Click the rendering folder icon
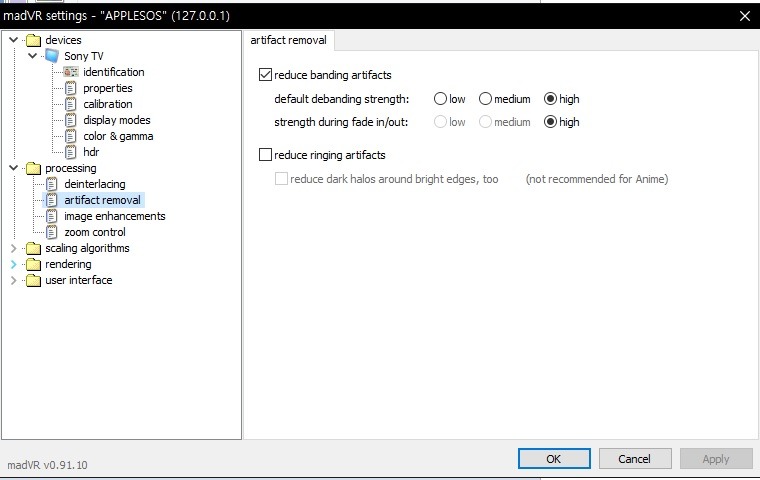760x480 pixels. 33,264
